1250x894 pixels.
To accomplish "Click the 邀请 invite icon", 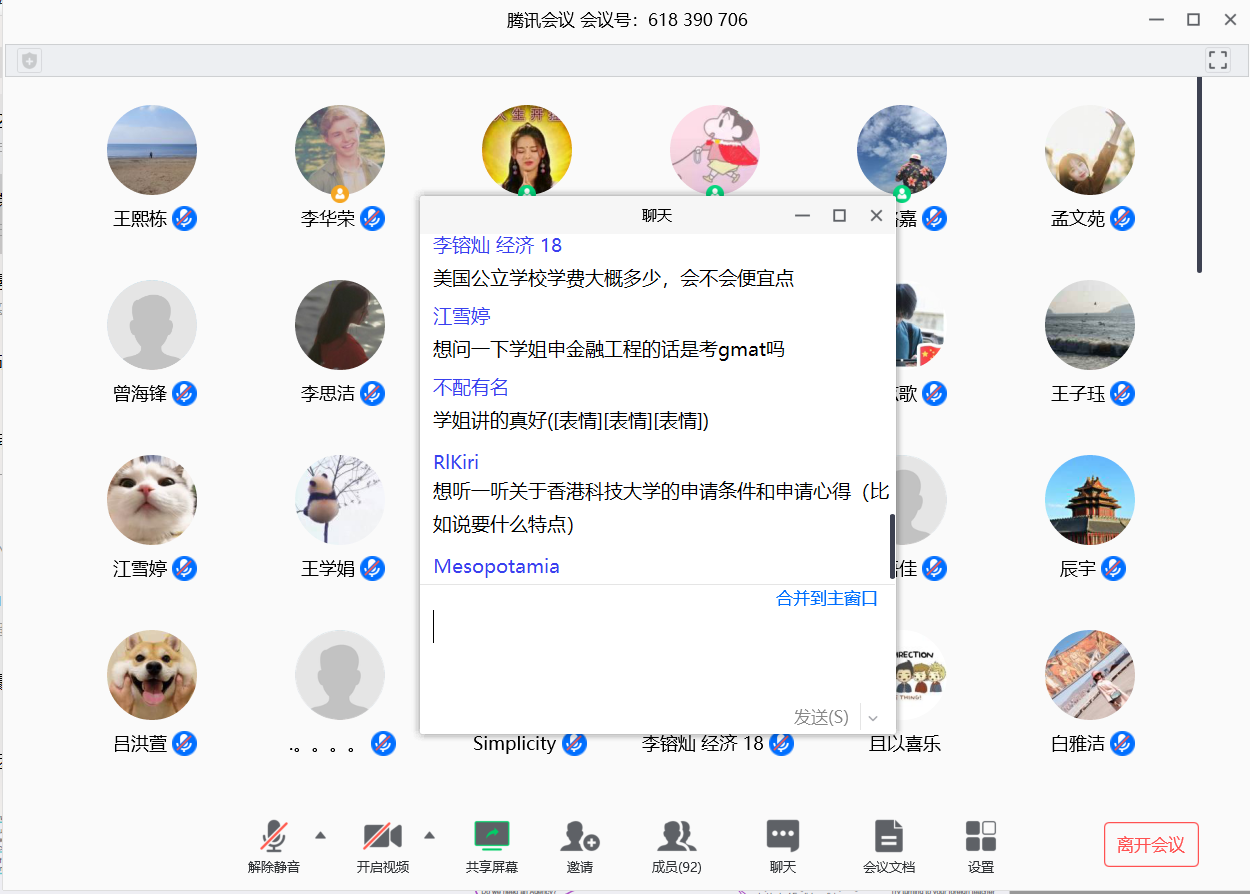I will [x=579, y=836].
